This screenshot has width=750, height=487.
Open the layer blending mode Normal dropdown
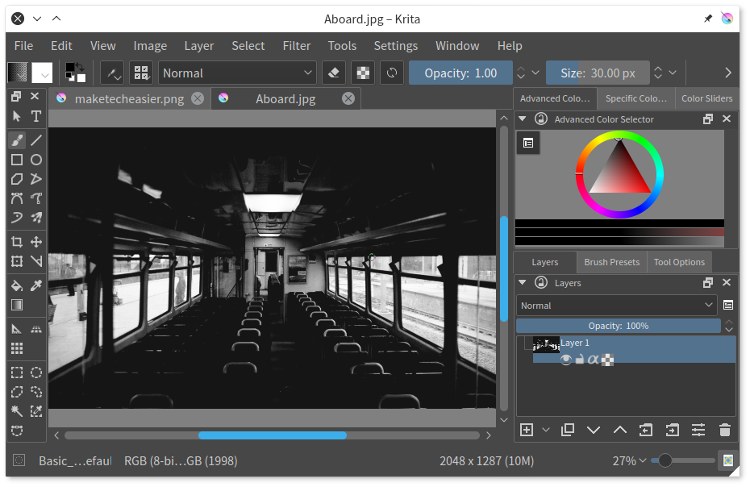[616, 306]
